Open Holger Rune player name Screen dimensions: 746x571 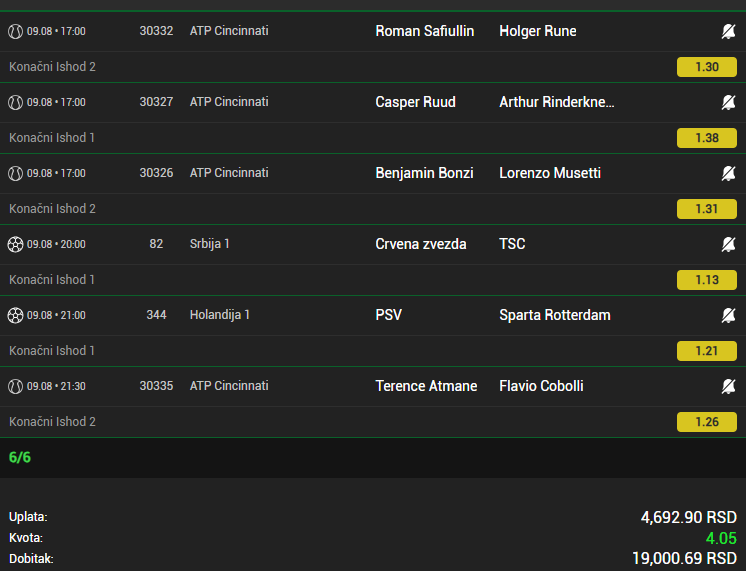537,31
